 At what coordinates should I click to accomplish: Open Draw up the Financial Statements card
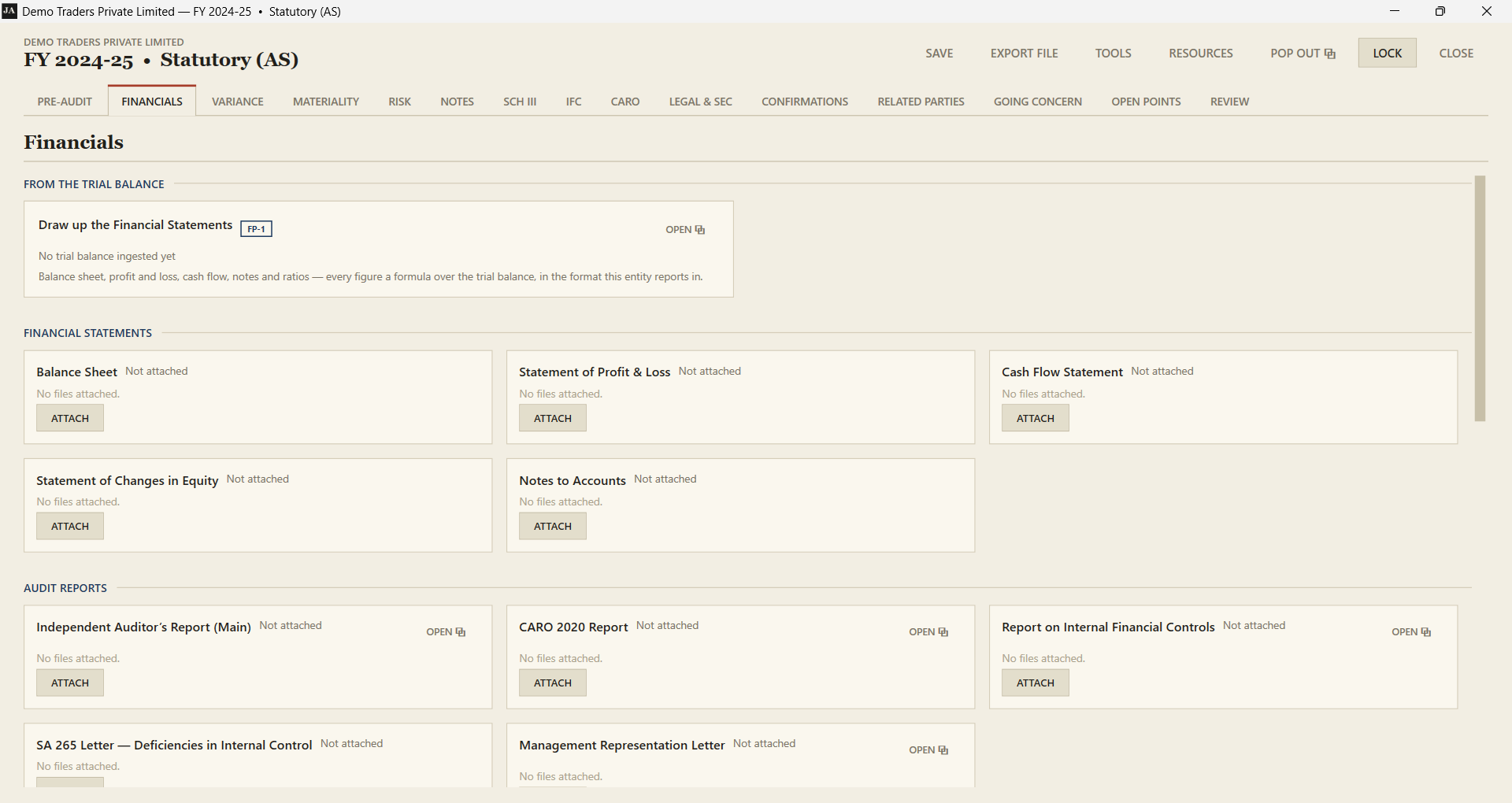pos(685,230)
